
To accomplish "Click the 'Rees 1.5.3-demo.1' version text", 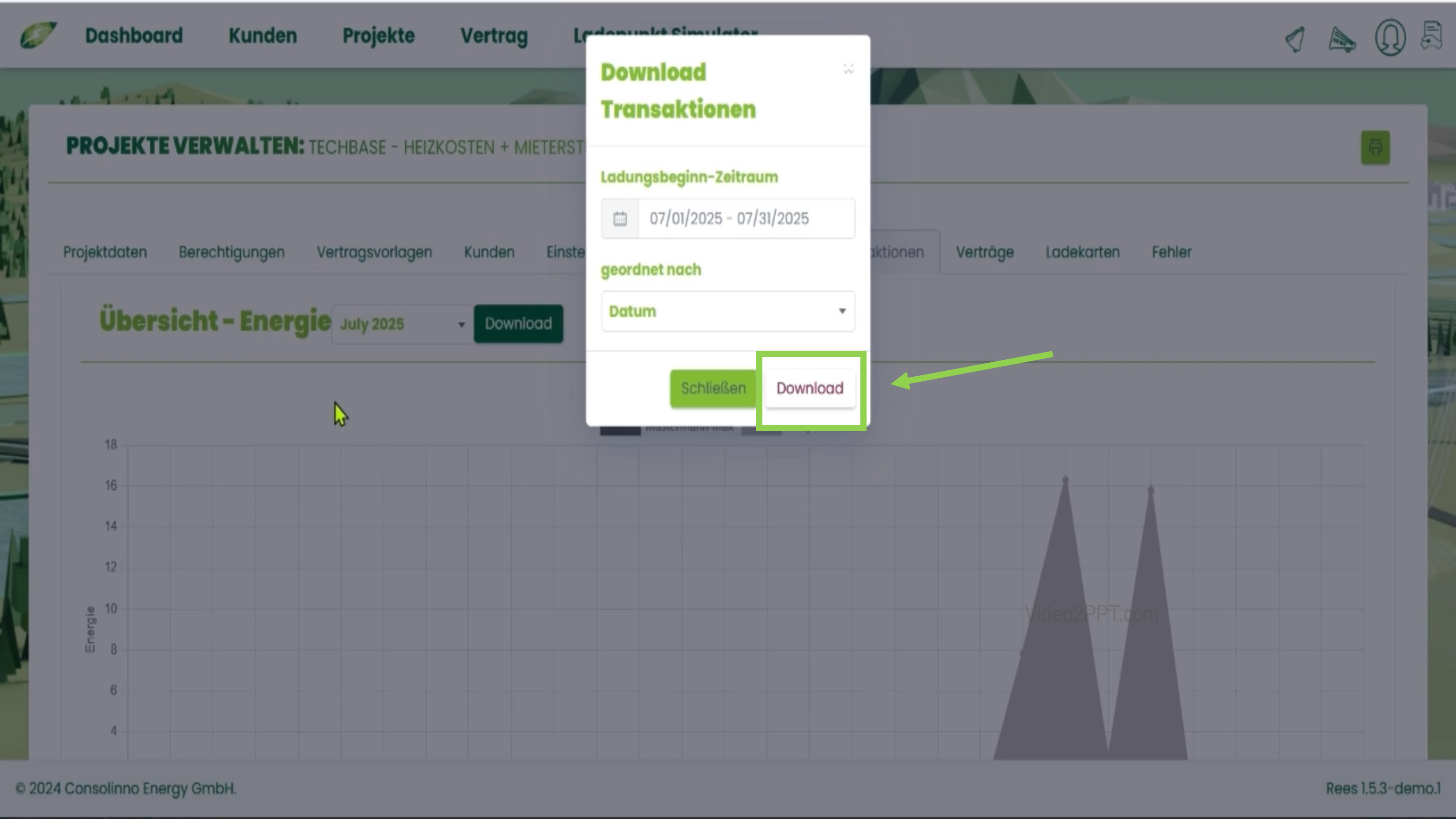I will point(1383,789).
